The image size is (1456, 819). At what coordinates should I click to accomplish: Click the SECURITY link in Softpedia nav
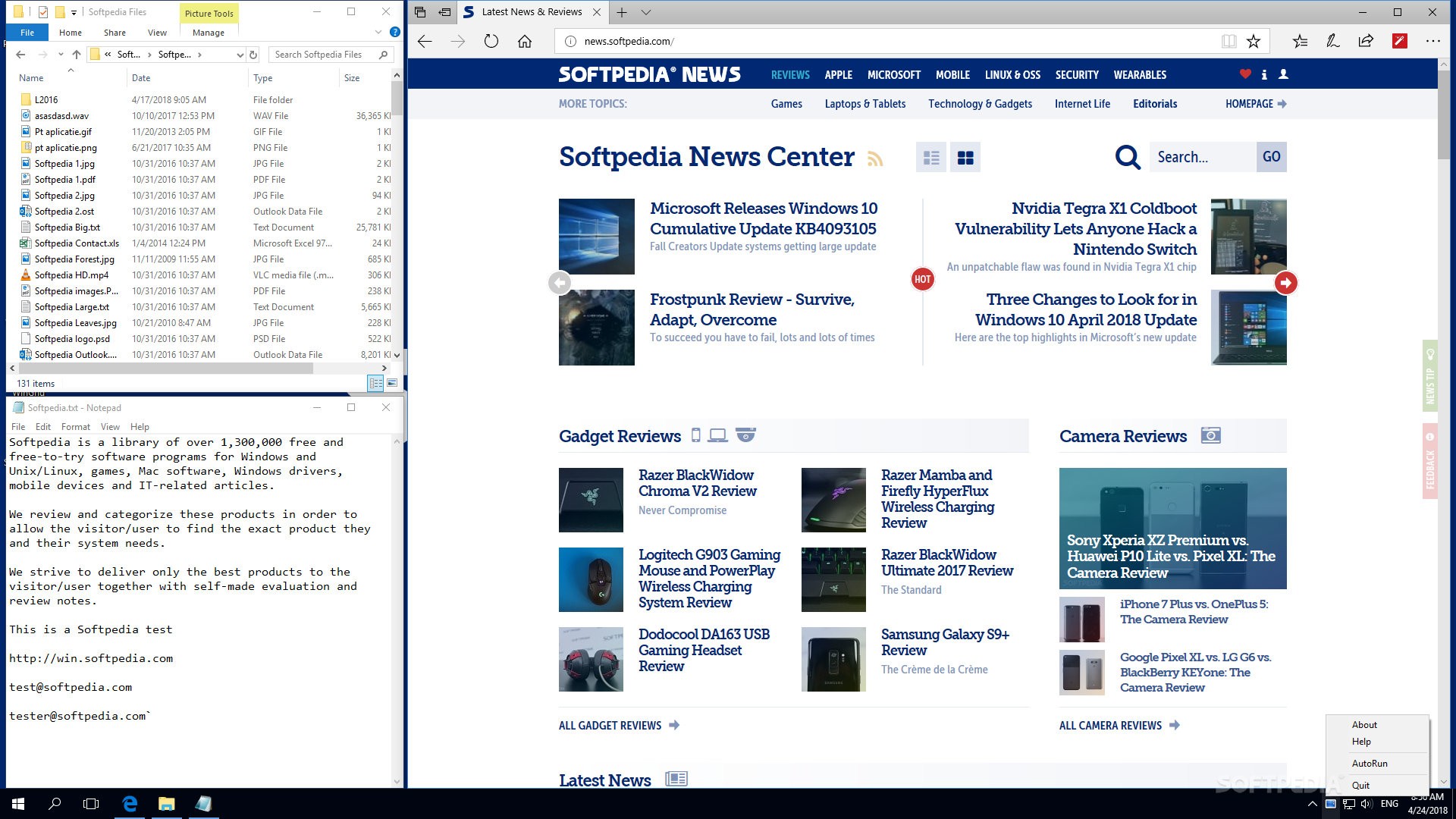pyautogui.click(x=1077, y=74)
